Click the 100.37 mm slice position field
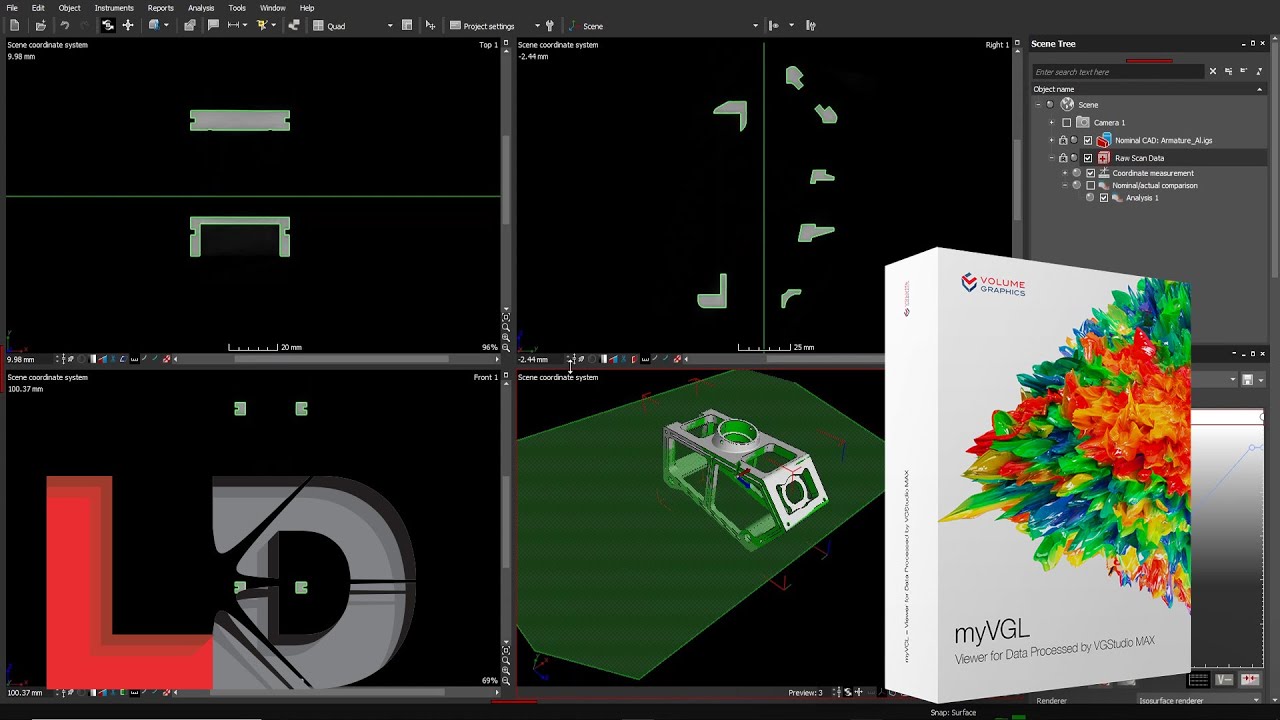Viewport: 1280px width, 720px height. 30,692
